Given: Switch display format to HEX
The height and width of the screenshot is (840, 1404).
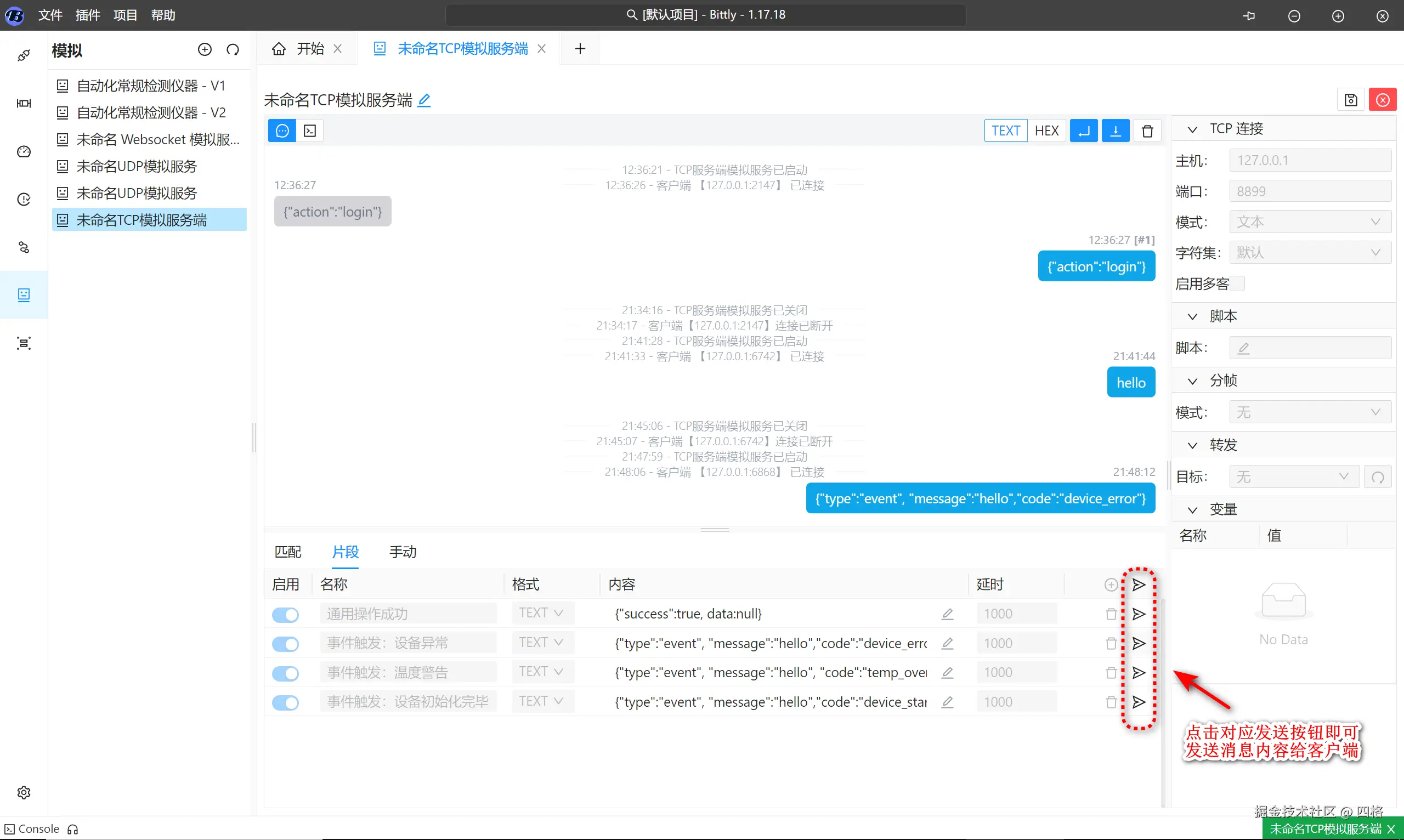Looking at the screenshot, I should [x=1046, y=130].
